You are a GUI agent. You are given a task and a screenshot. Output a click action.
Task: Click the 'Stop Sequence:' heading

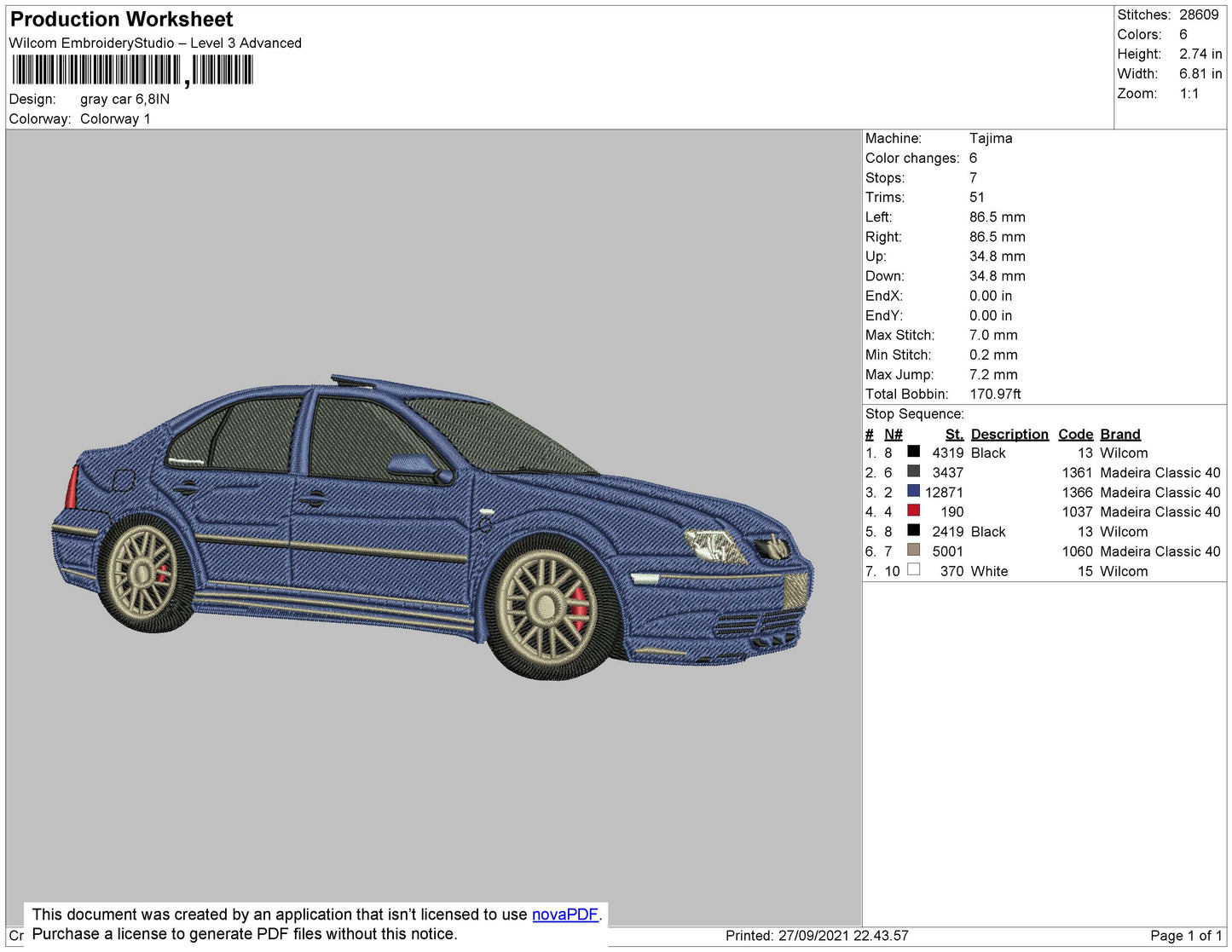point(915,413)
